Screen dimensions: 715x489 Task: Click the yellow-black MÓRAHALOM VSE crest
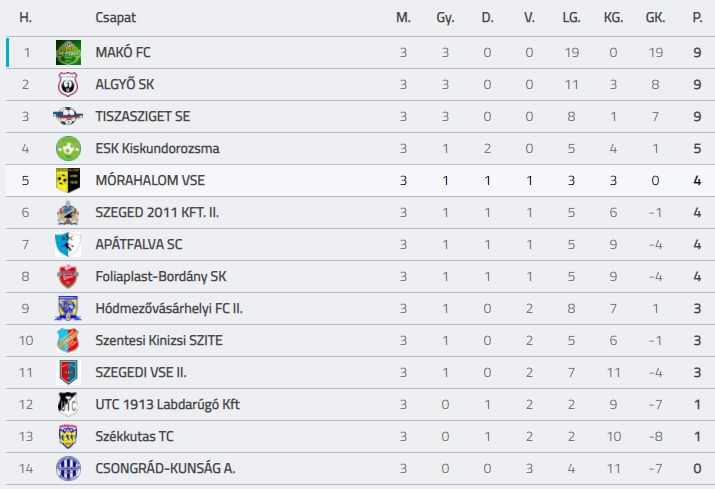tap(68, 180)
